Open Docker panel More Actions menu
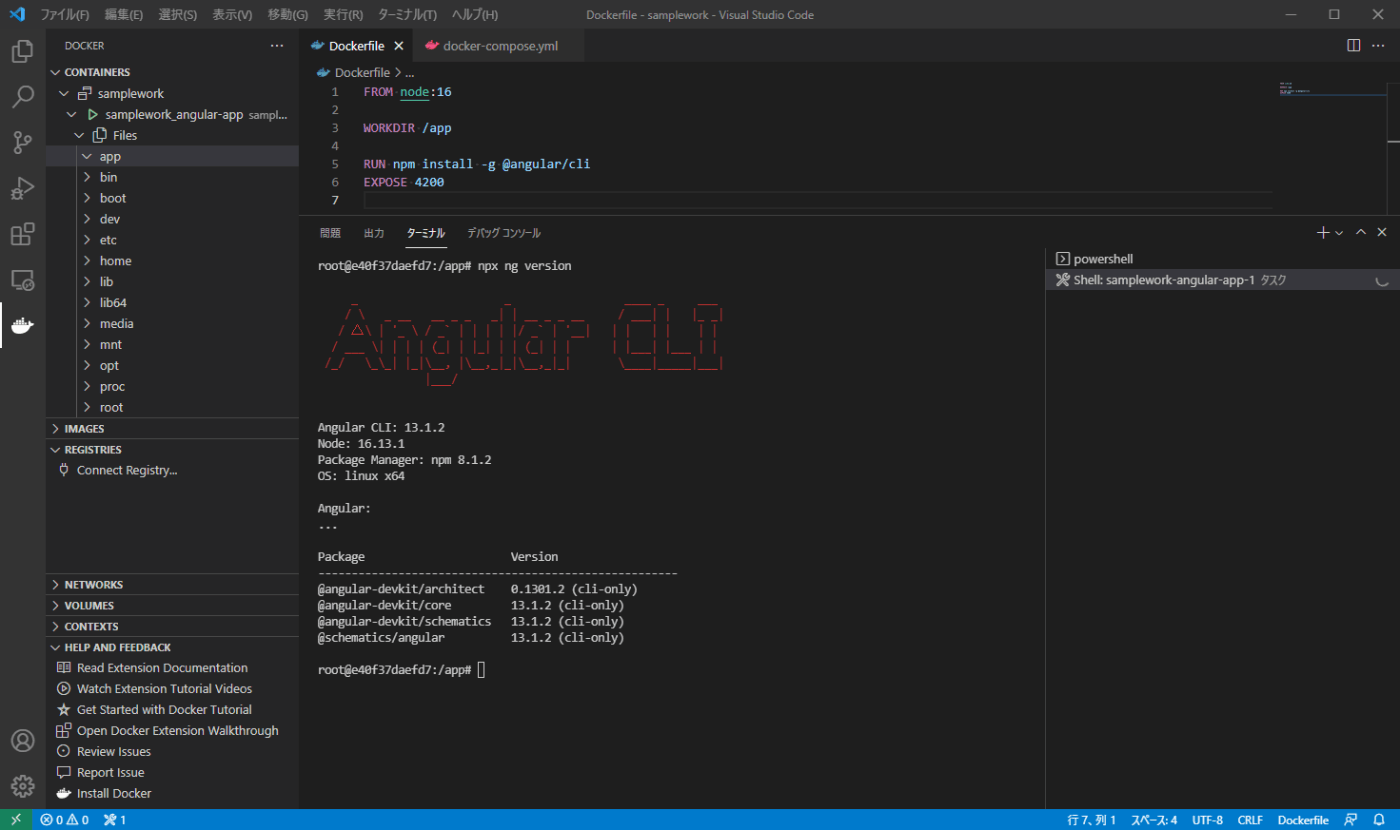Image resolution: width=1400 pixels, height=830 pixels. point(277,46)
